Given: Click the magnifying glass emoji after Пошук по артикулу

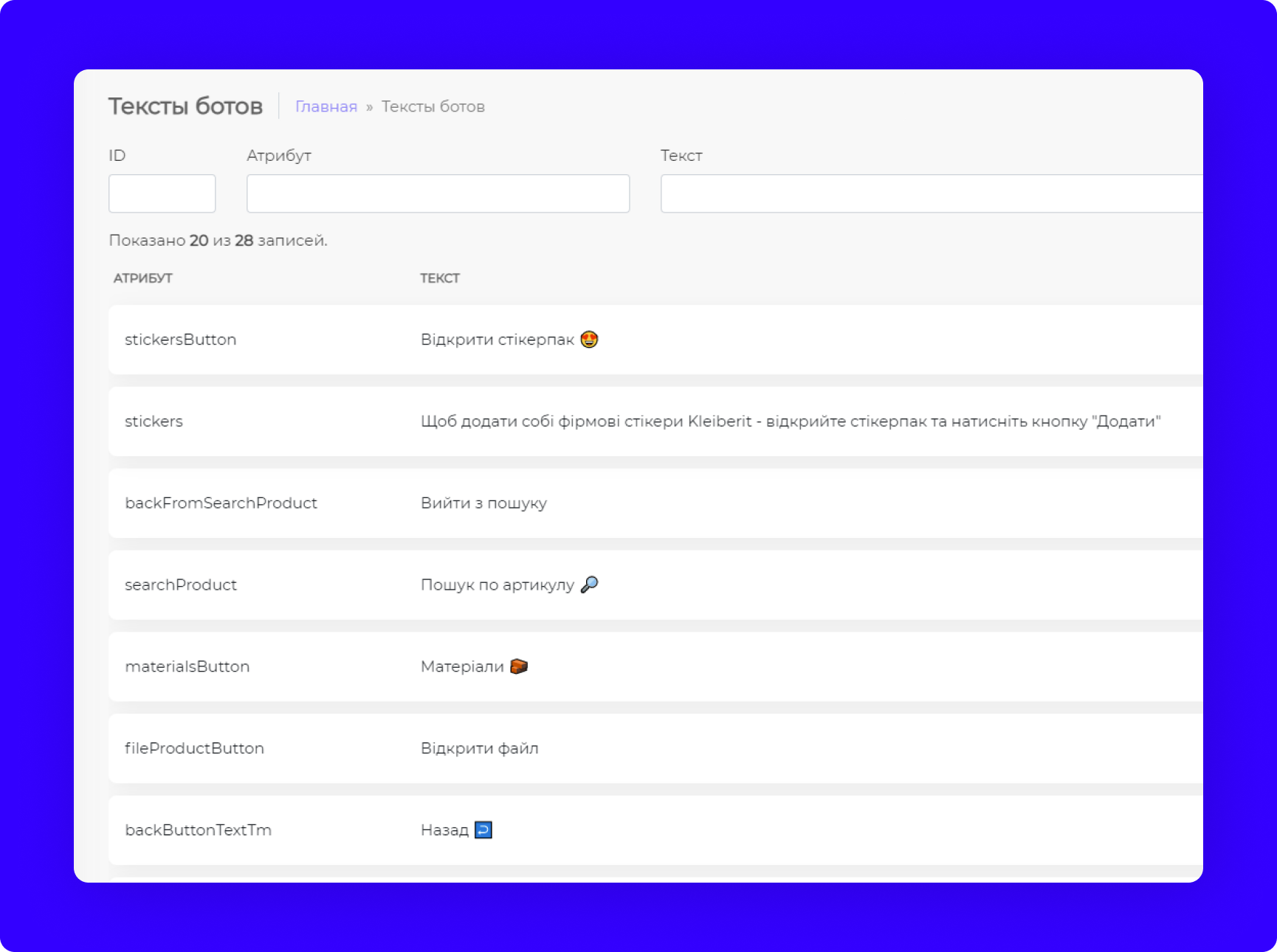Looking at the screenshot, I should tap(589, 584).
